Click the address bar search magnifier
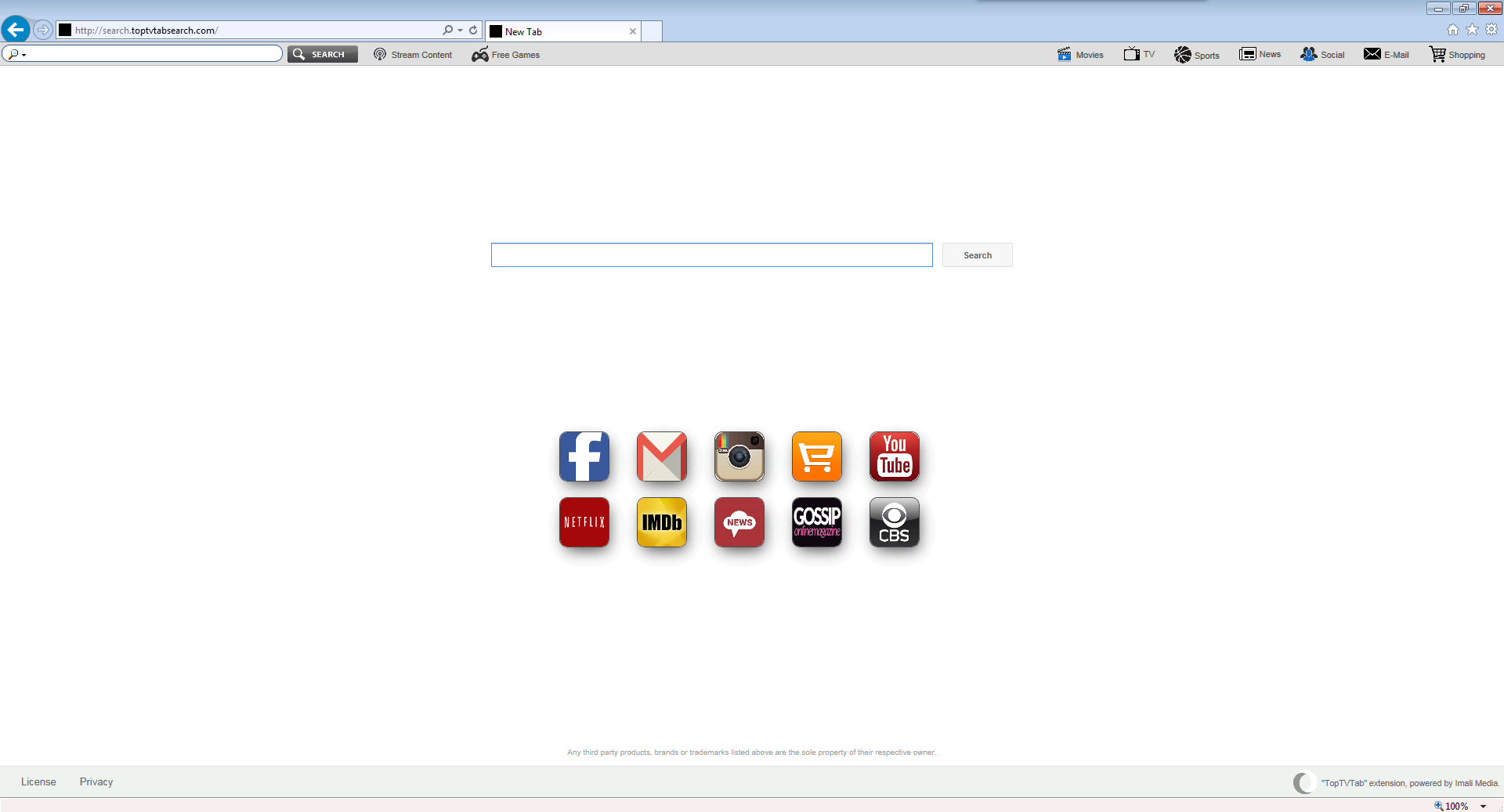Image resolution: width=1504 pixels, height=812 pixels. coord(447,30)
